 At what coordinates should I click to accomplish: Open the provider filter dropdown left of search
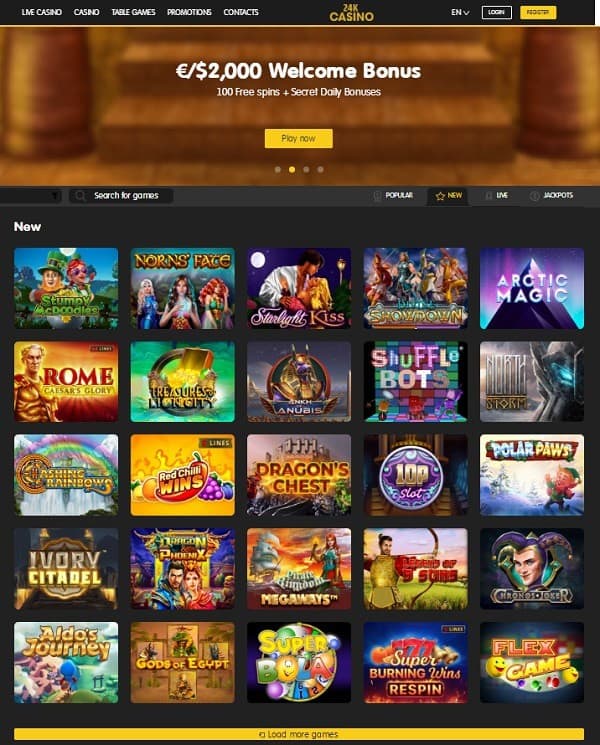click(x=31, y=196)
